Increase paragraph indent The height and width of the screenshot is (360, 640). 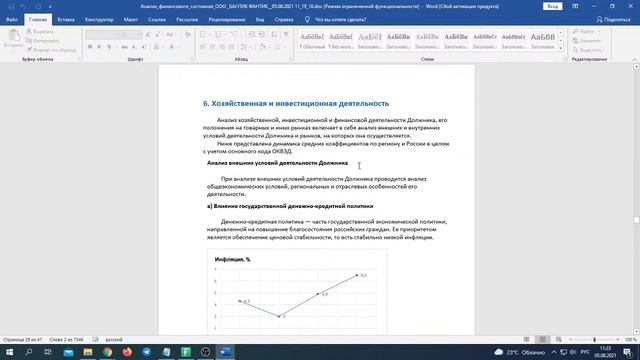click(261, 35)
